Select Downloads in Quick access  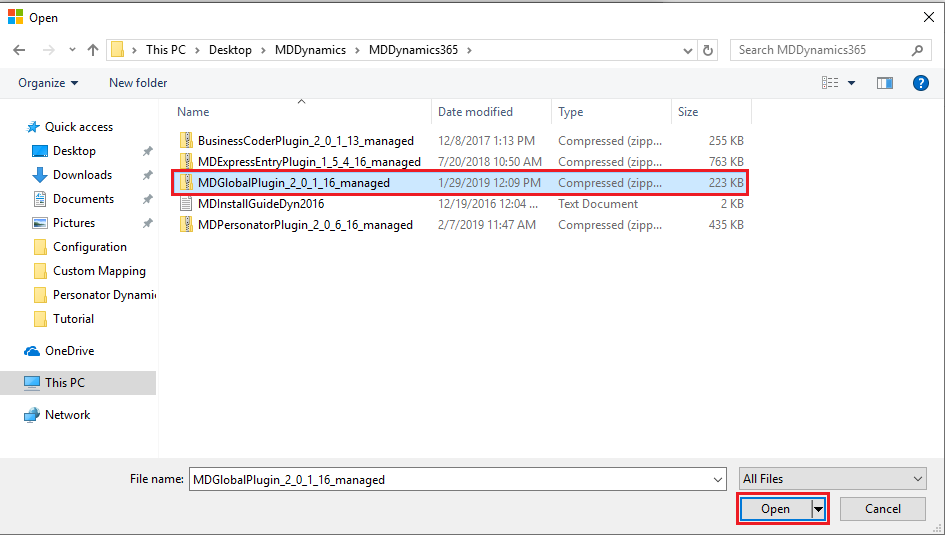pyautogui.click(x=82, y=175)
